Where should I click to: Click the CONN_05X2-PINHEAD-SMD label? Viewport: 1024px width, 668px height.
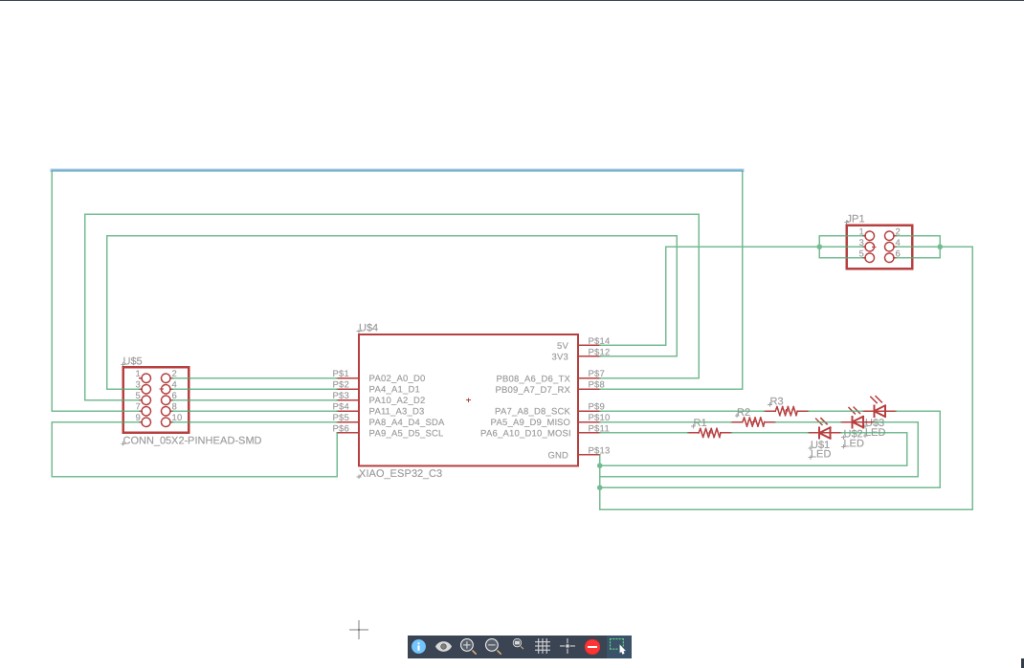[192, 441]
